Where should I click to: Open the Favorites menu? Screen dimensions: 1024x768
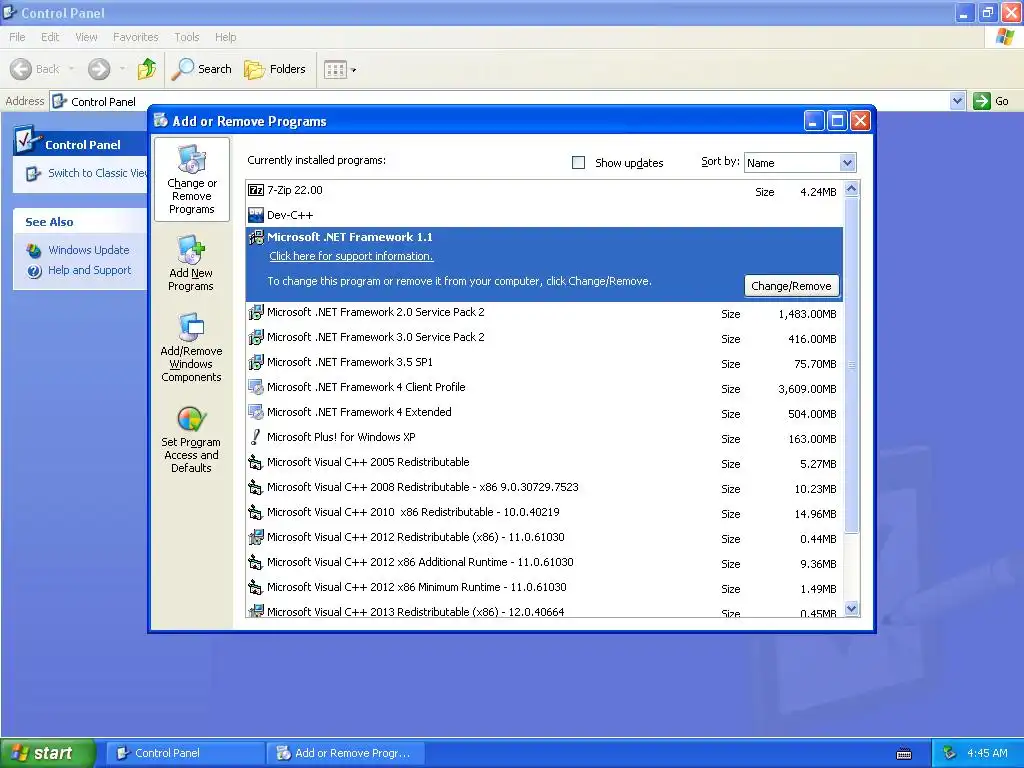[135, 37]
